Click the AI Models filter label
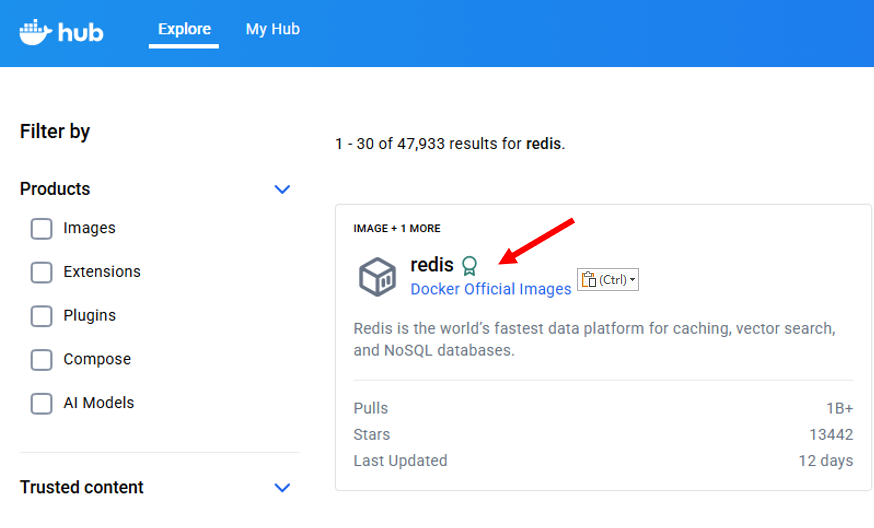 (99, 403)
